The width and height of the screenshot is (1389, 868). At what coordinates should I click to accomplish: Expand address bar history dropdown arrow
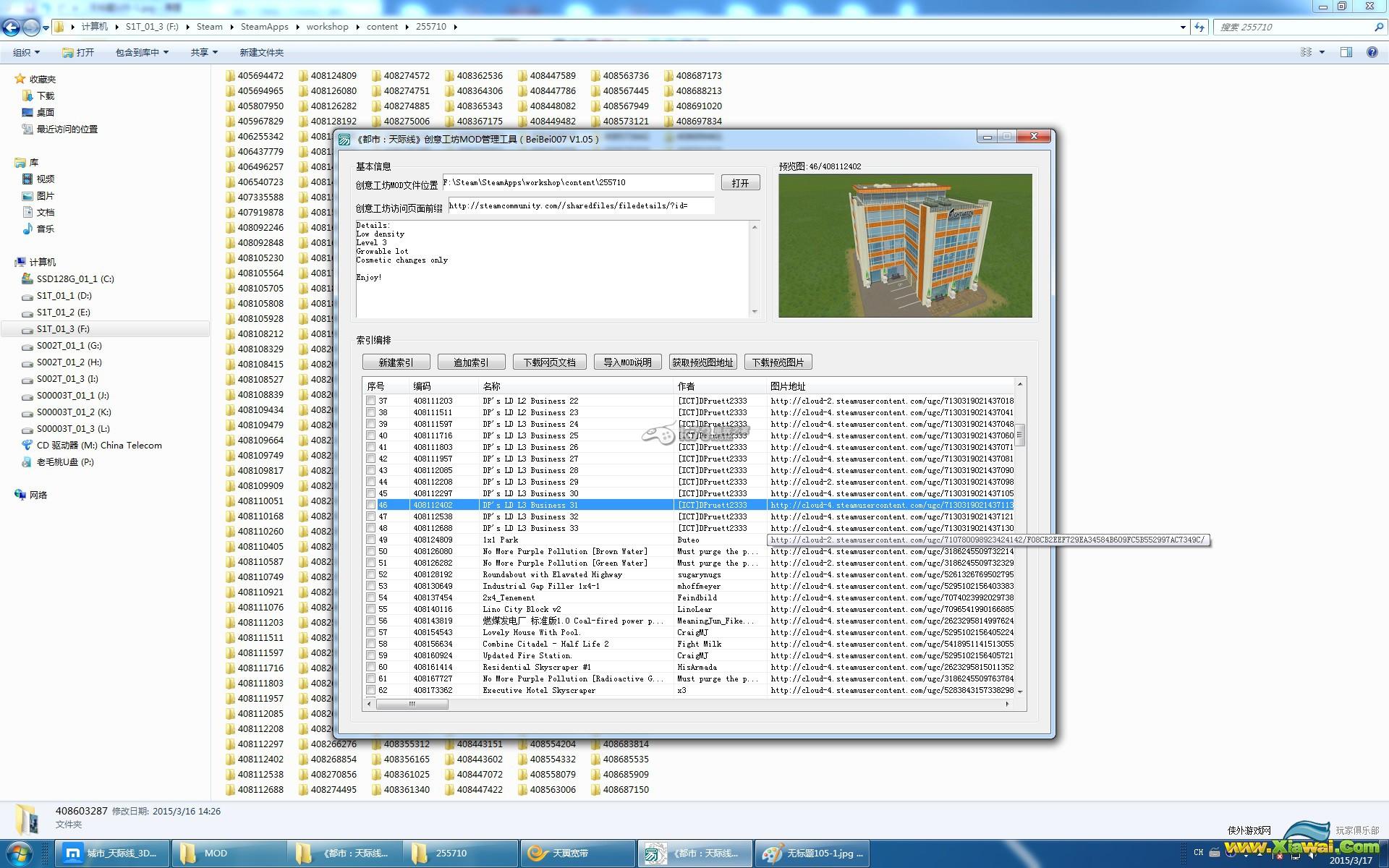pos(1183,27)
